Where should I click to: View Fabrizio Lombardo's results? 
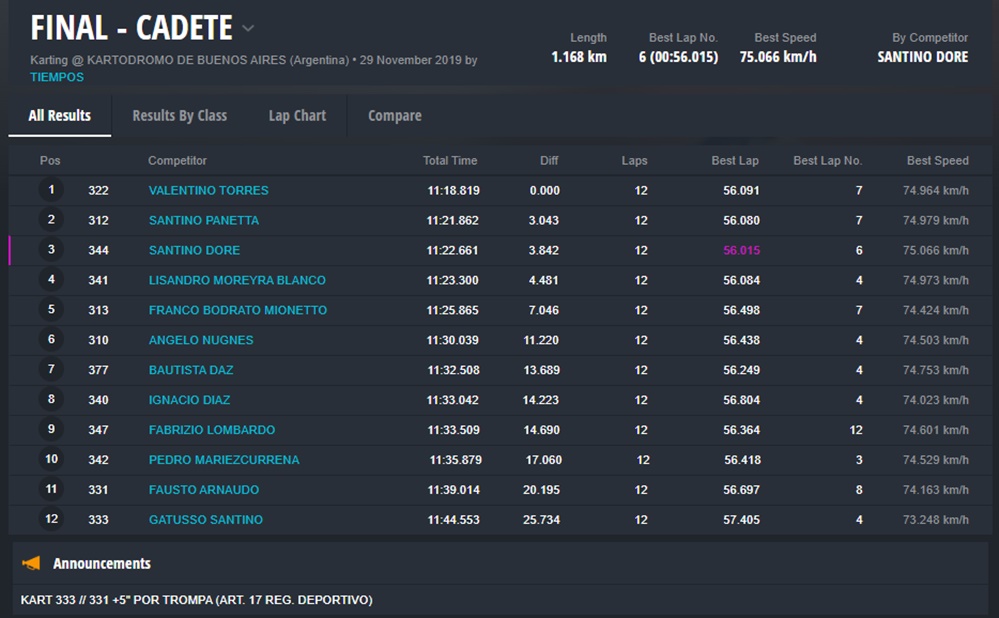coord(211,430)
